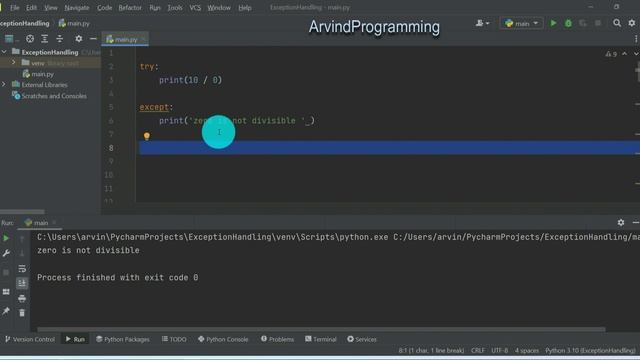Click Collapse All in Project panel
The height and width of the screenshot is (360, 640).
[x=60, y=39]
